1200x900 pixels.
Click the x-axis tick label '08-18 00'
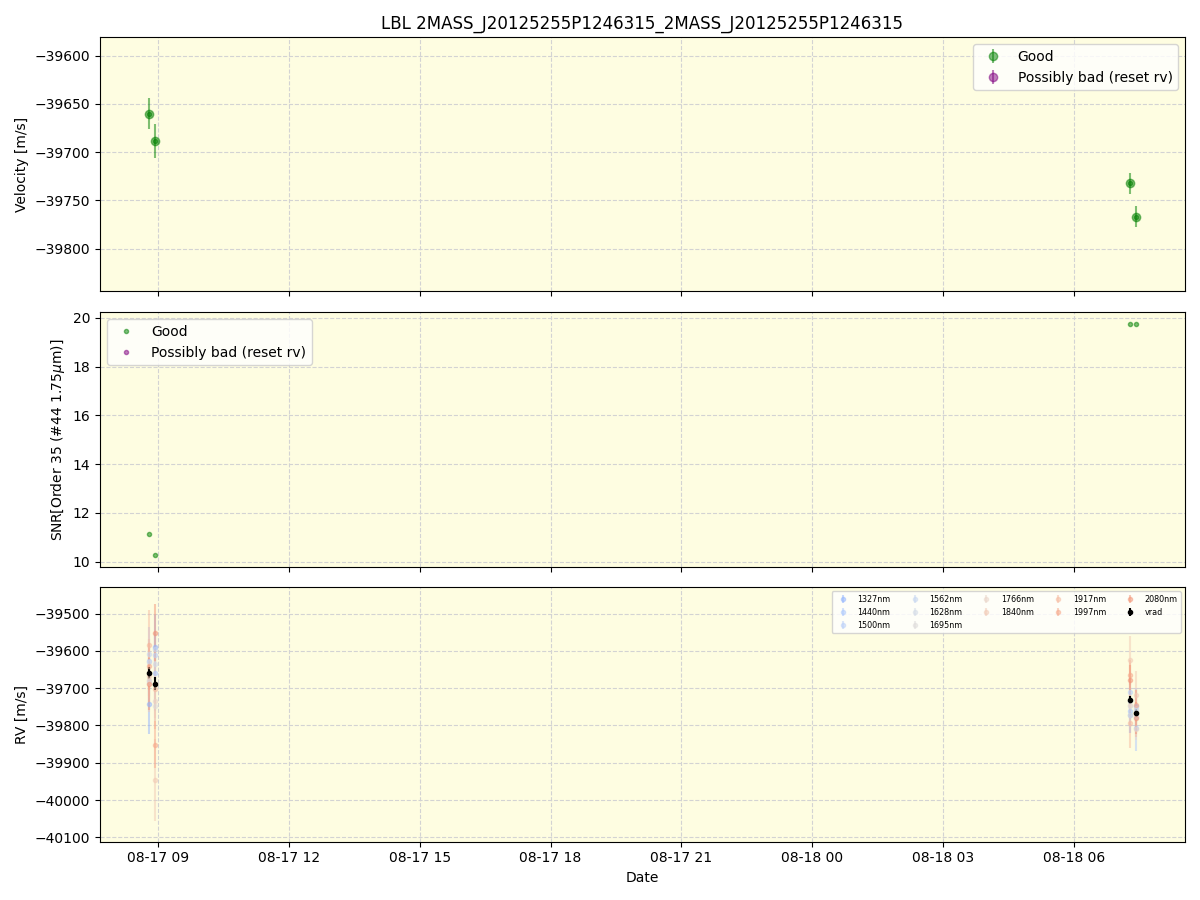(x=812, y=857)
